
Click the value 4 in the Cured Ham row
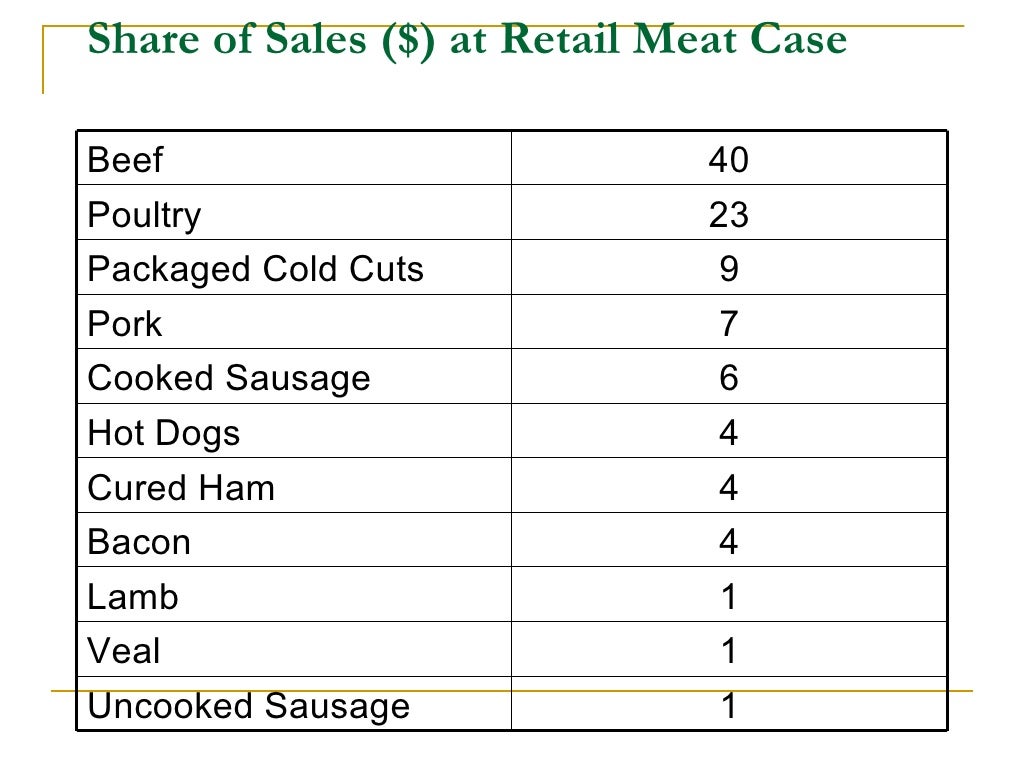[728, 488]
